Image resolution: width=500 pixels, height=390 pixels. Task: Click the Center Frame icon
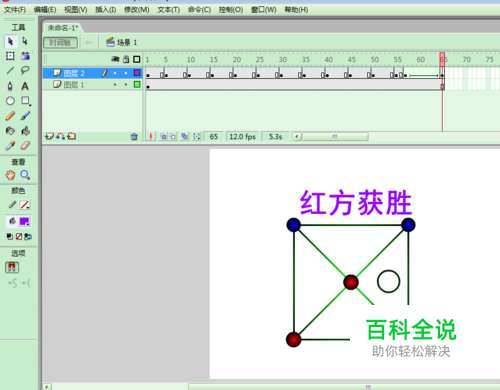click(x=151, y=136)
